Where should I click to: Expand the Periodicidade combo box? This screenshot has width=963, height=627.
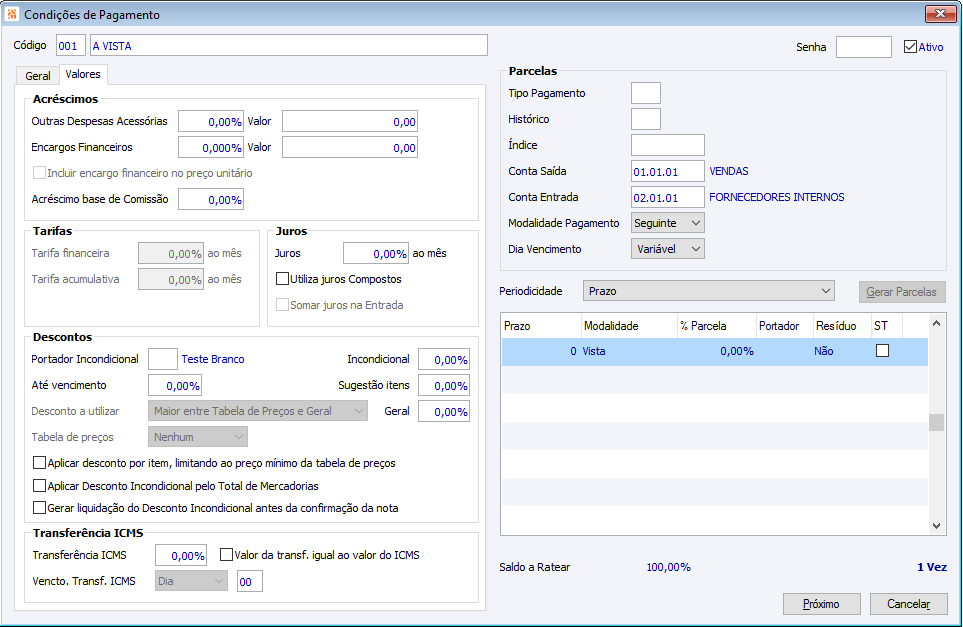[709, 291]
